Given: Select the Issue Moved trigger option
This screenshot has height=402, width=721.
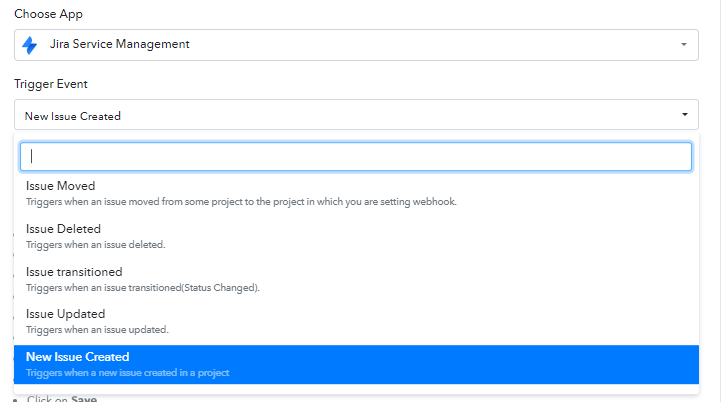Looking at the screenshot, I should tap(356, 194).
